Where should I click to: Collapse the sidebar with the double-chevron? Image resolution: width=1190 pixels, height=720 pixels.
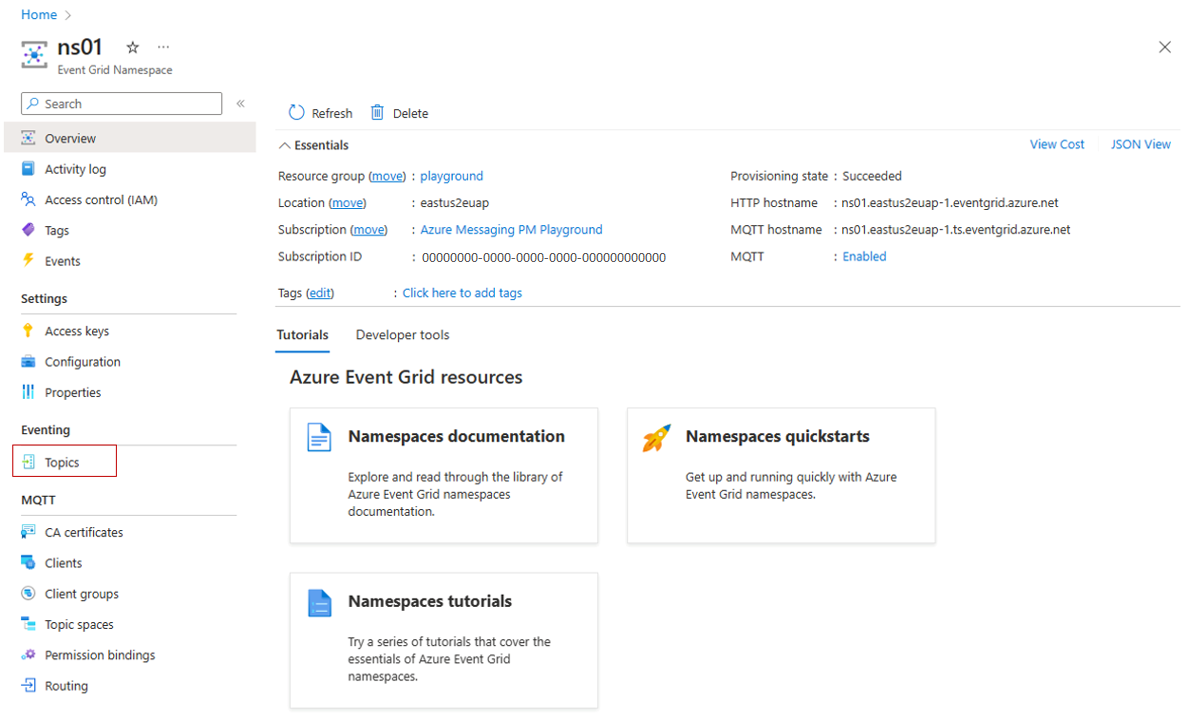pyautogui.click(x=240, y=102)
